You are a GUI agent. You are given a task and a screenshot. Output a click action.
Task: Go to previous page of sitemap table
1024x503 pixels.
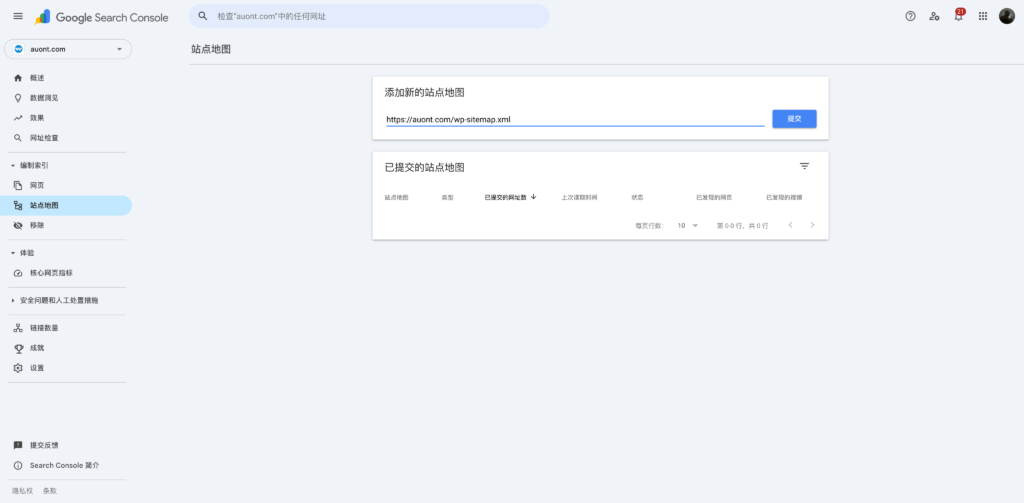pyautogui.click(x=790, y=225)
